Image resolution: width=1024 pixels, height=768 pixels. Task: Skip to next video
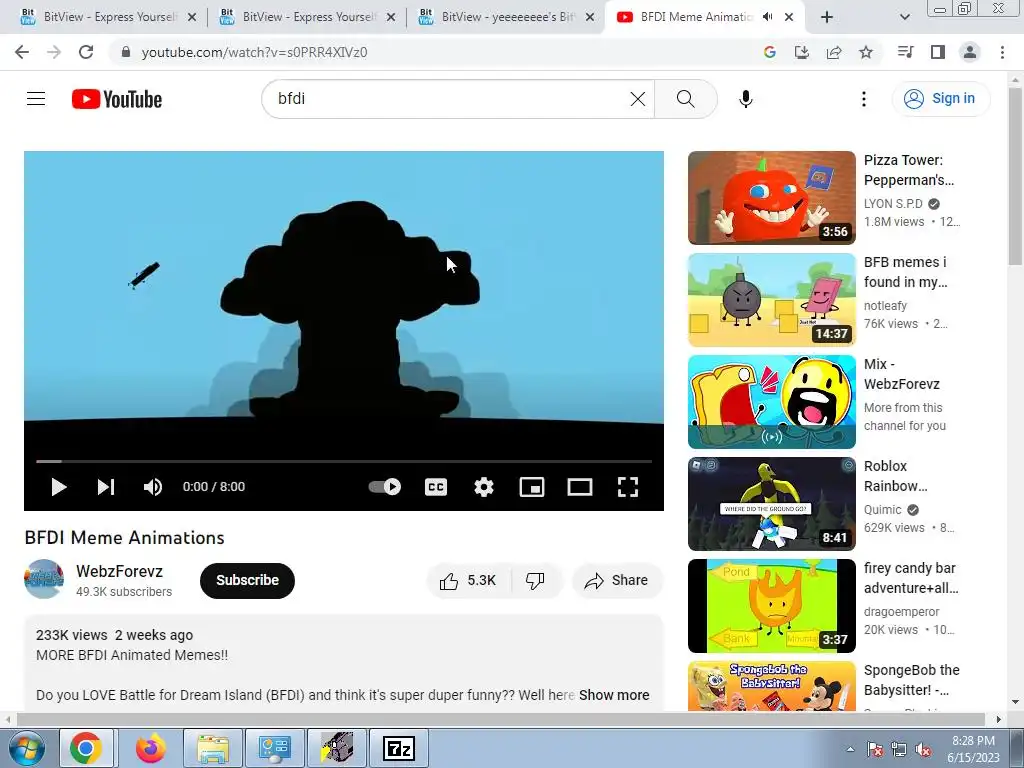[106, 487]
